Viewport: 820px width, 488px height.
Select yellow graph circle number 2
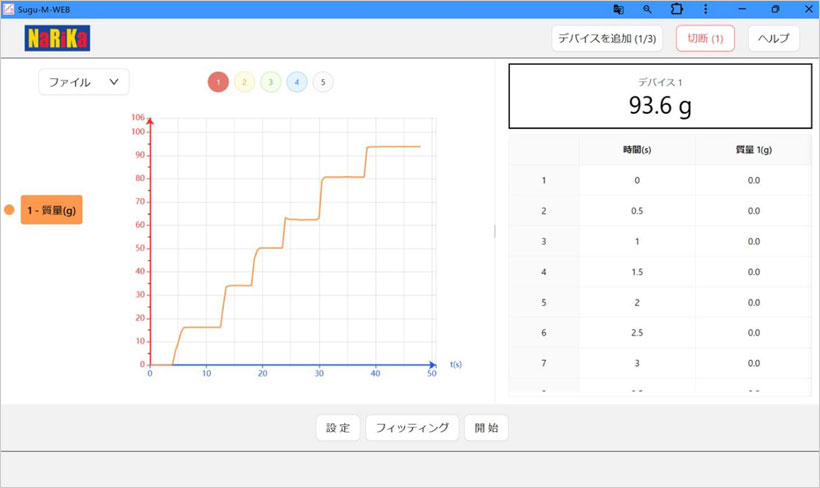(244, 82)
